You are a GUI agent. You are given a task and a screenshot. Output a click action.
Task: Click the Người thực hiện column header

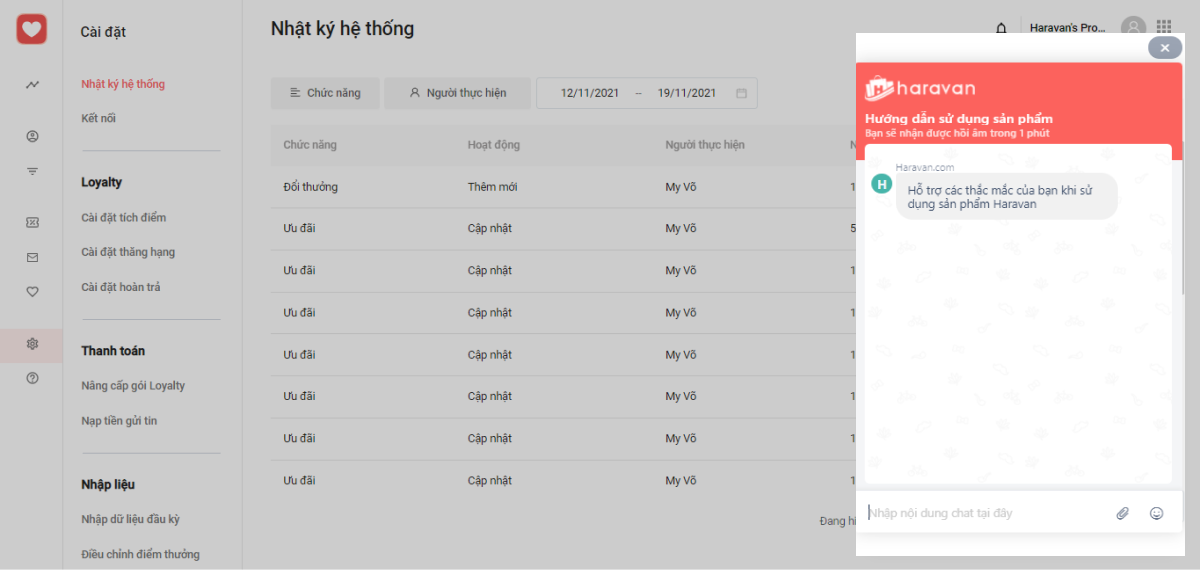(705, 145)
